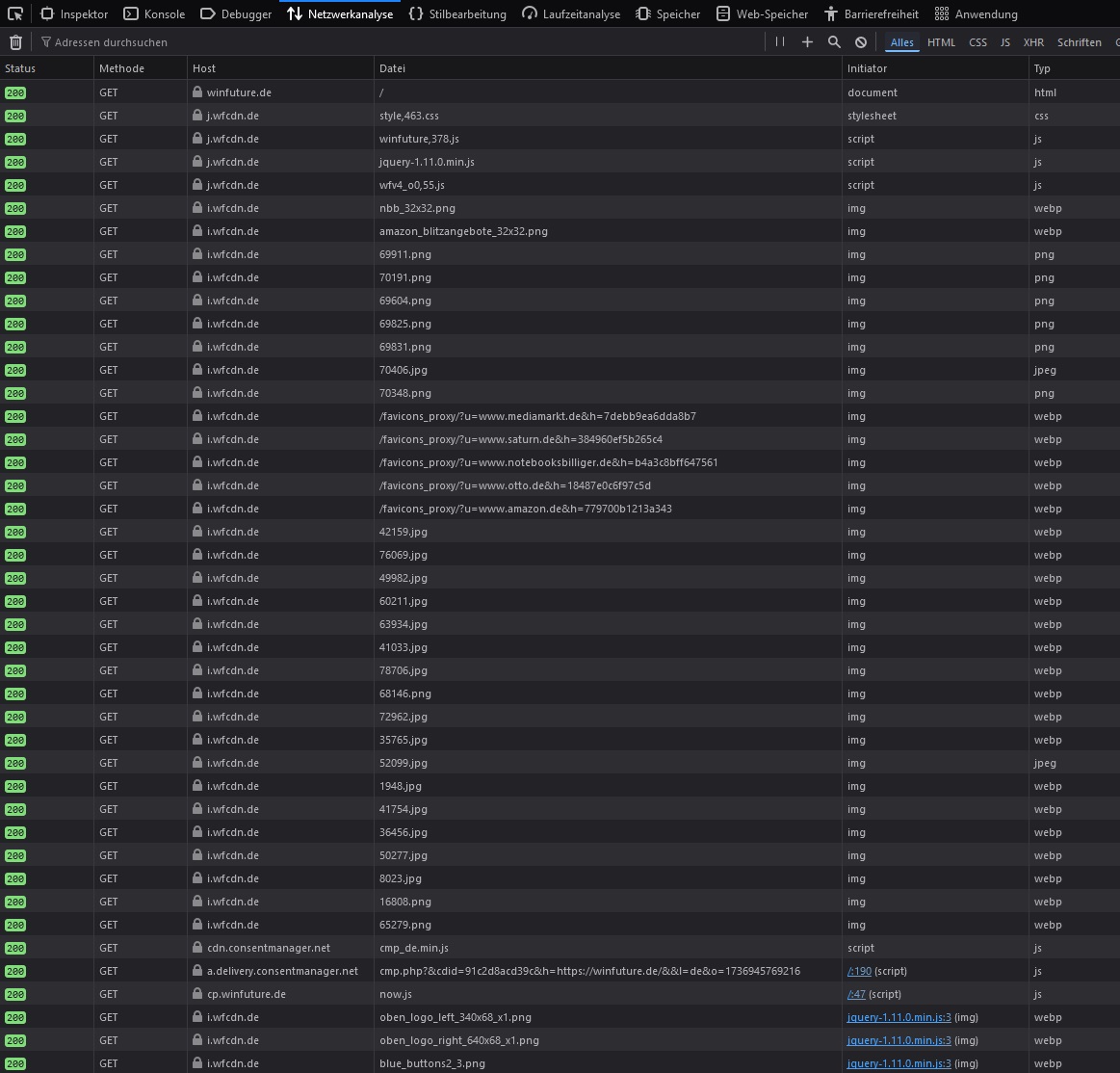This screenshot has height=1073, width=1120.
Task: Open the Web-Speicher tab
Action: [x=762, y=13]
